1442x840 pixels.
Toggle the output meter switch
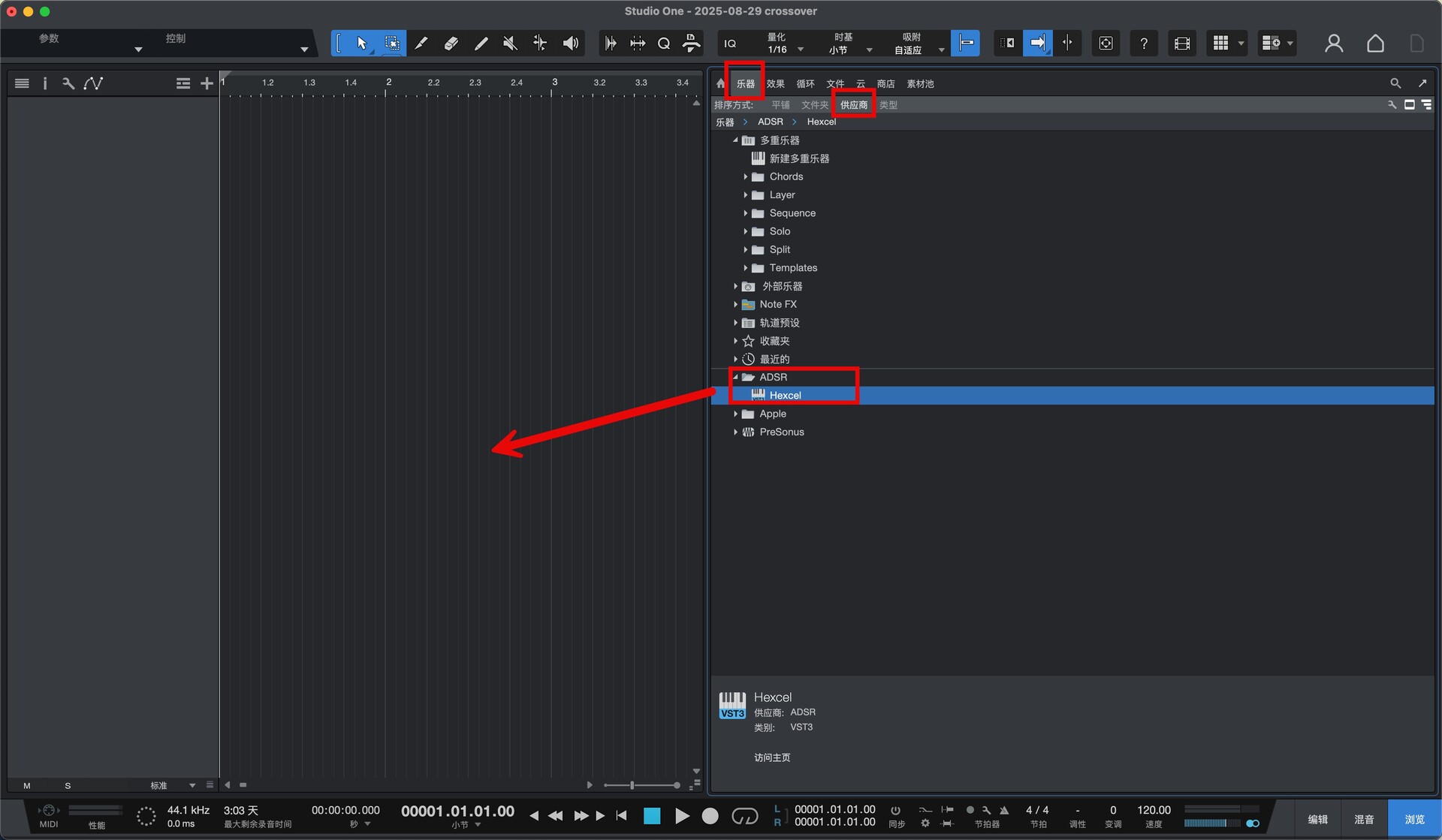pyautogui.click(x=1252, y=823)
